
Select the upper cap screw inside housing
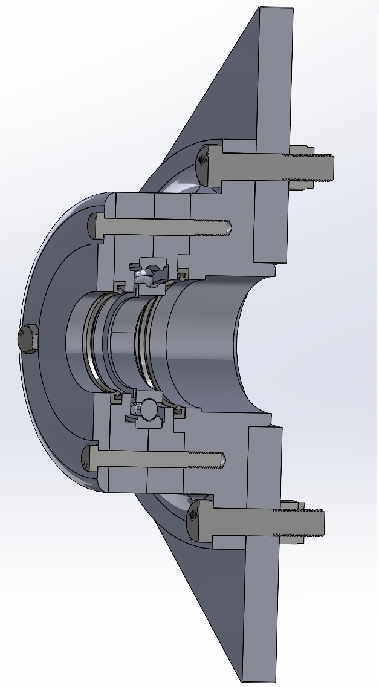click(160, 227)
